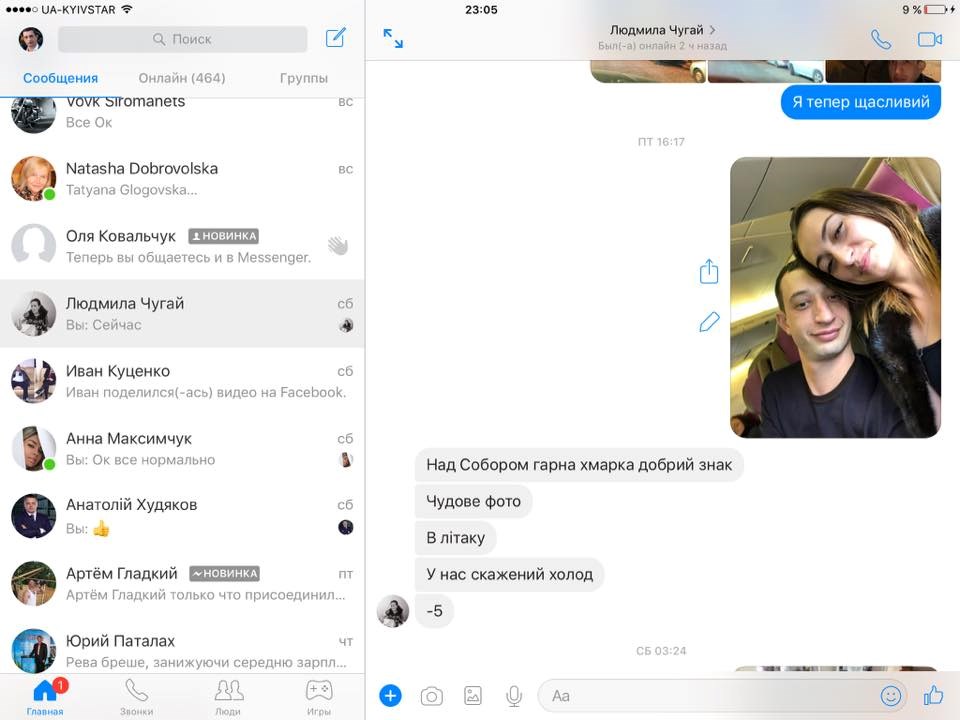
Task: Send a thumbs-up like
Action: (933, 695)
